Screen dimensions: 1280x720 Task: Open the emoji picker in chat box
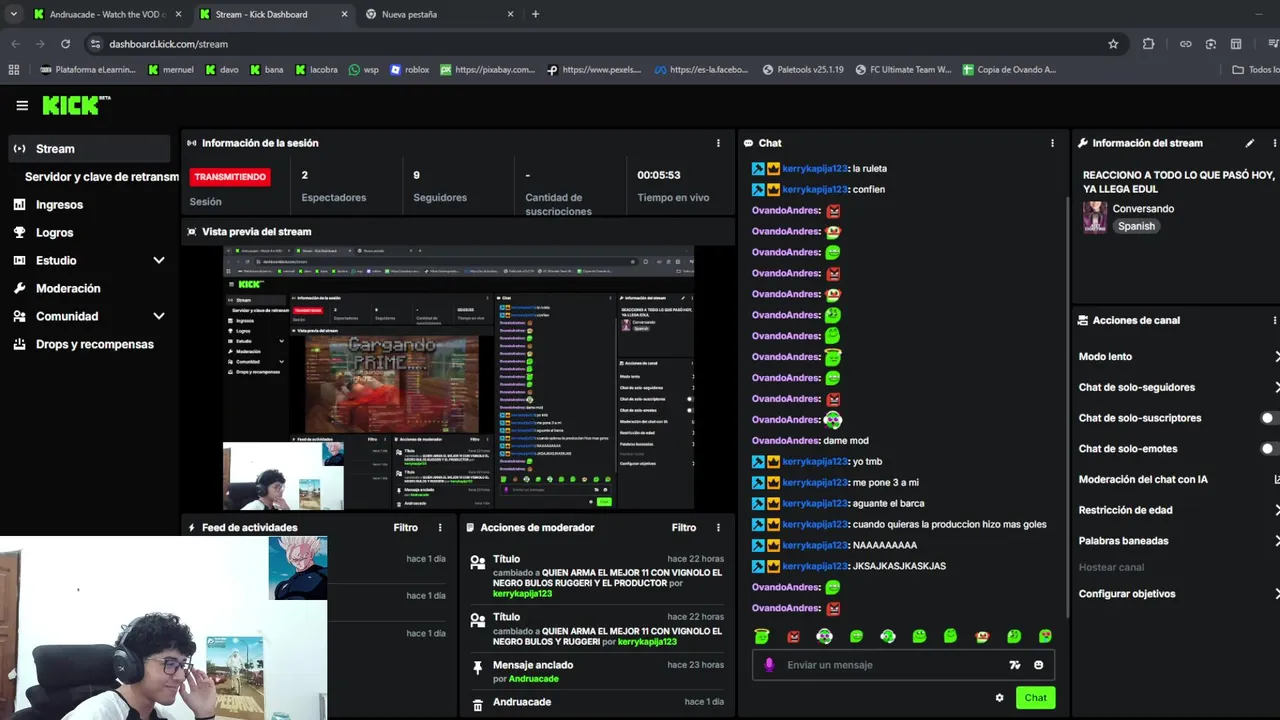click(1039, 665)
